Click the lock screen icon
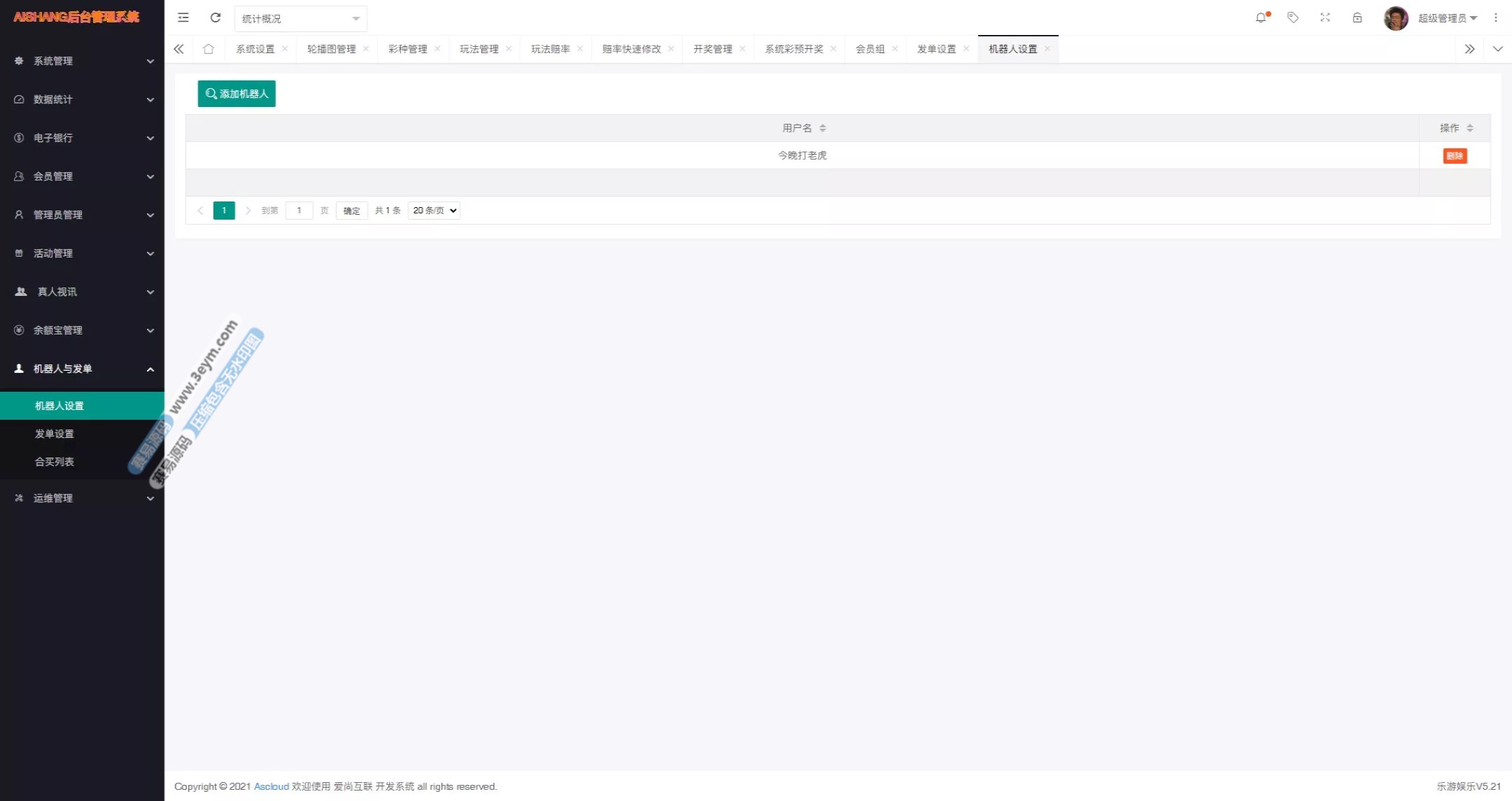 click(1357, 18)
